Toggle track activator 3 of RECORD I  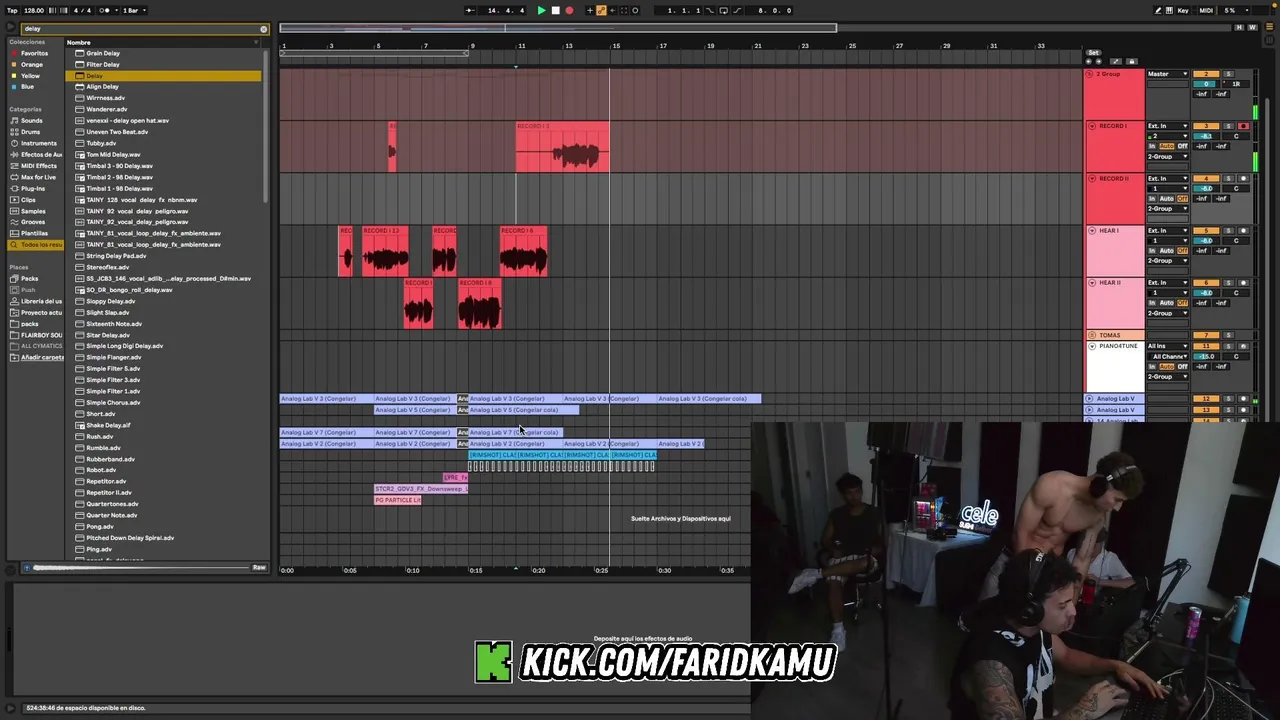click(1206, 126)
